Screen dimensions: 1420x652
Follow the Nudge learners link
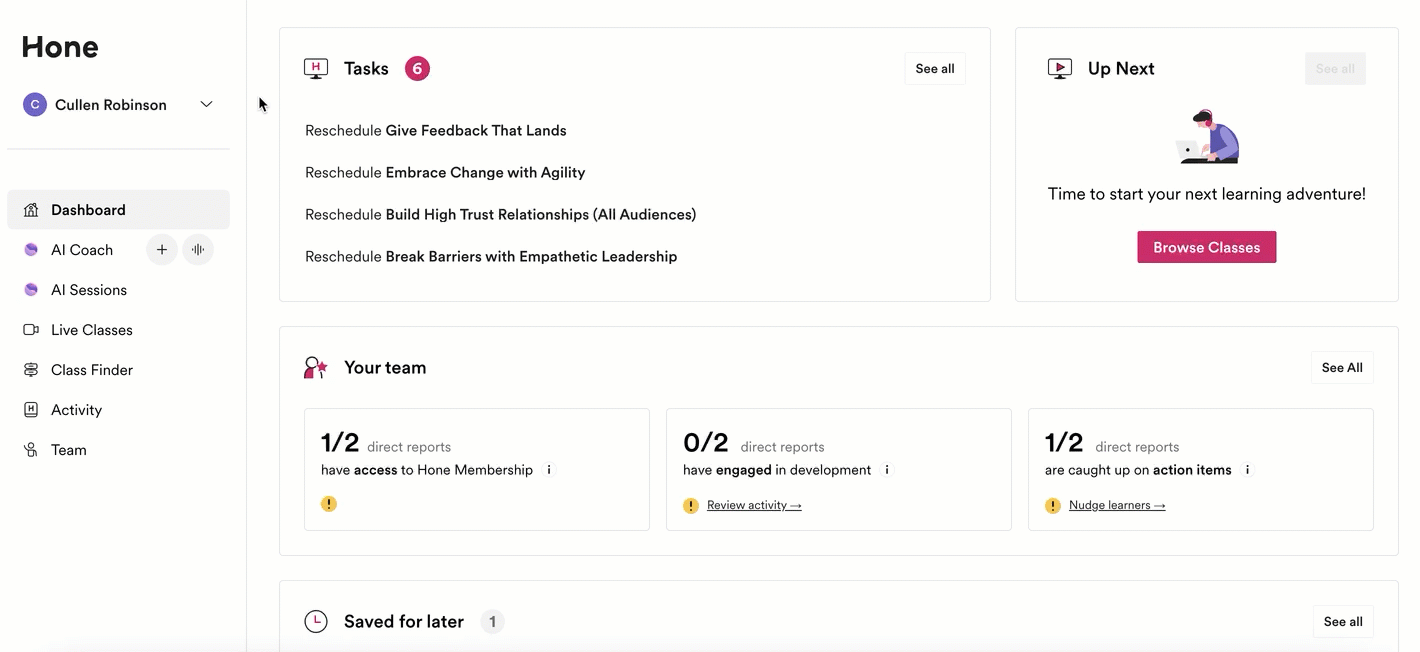(x=1116, y=506)
